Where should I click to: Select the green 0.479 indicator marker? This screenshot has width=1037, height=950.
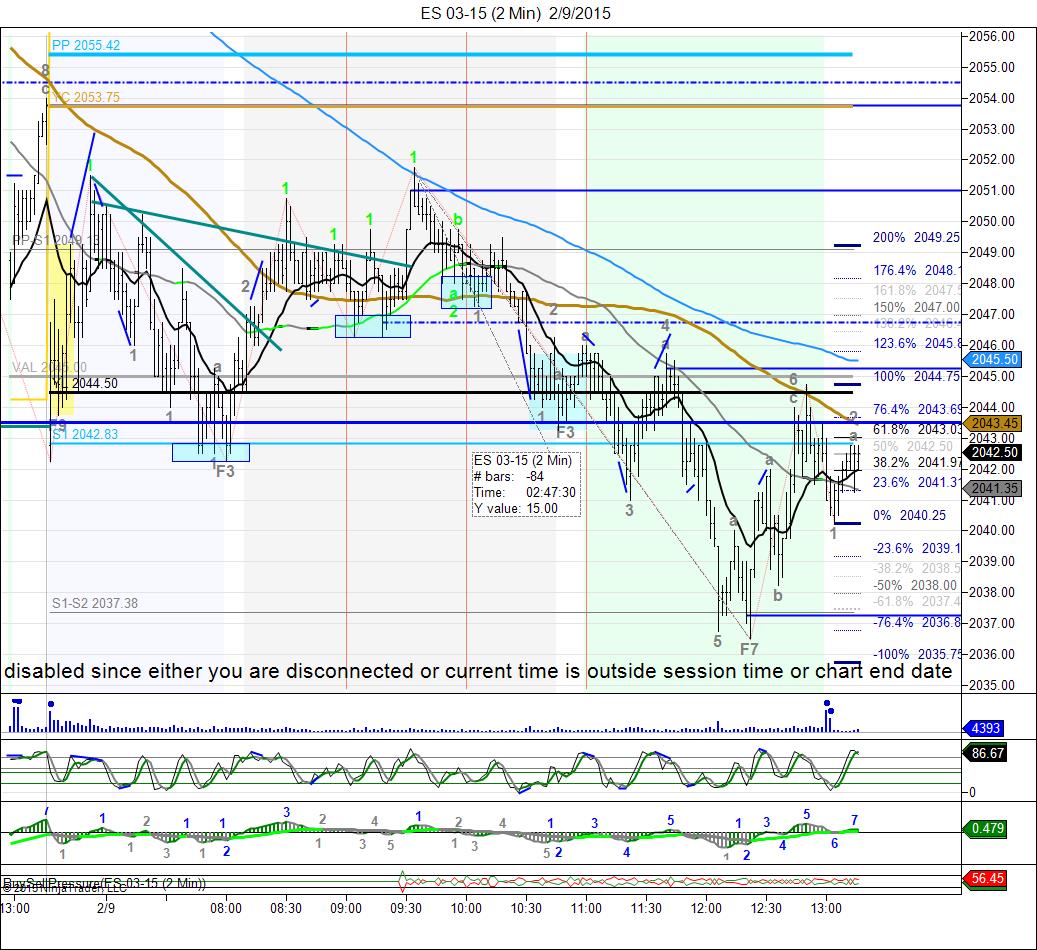tap(985, 828)
